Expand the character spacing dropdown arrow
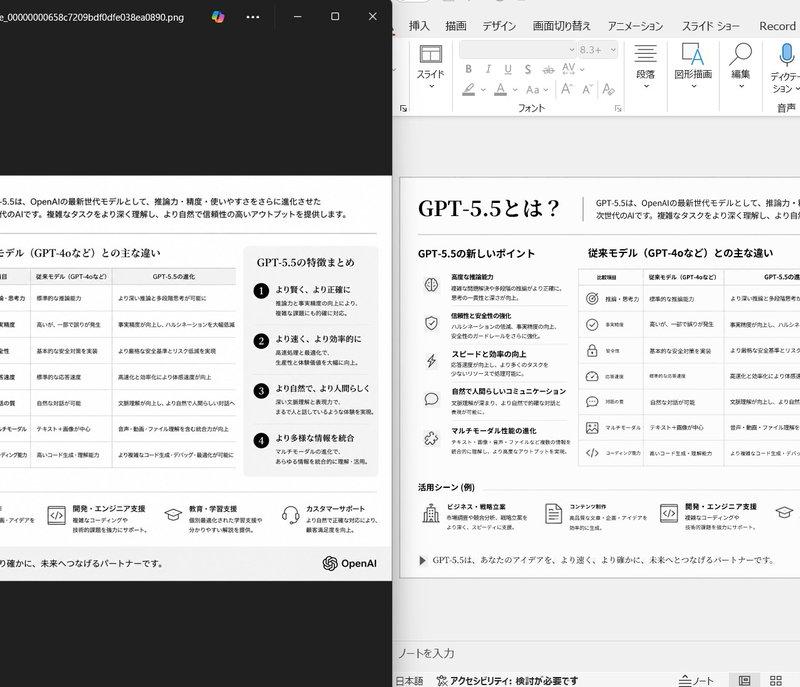This screenshot has width=800, height=687. coord(582,69)
